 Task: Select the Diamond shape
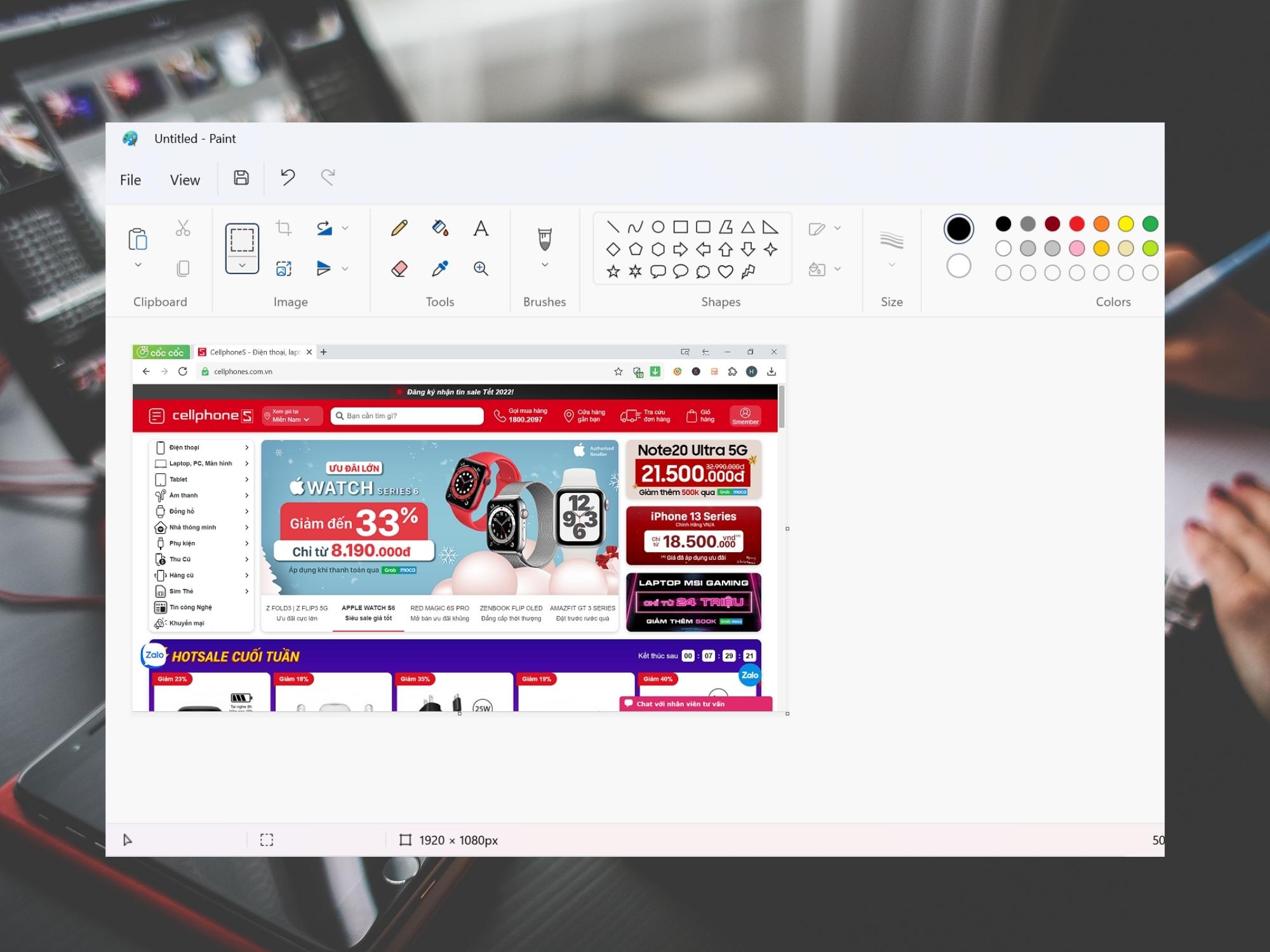pyautogui.click(x=613, y=249)
